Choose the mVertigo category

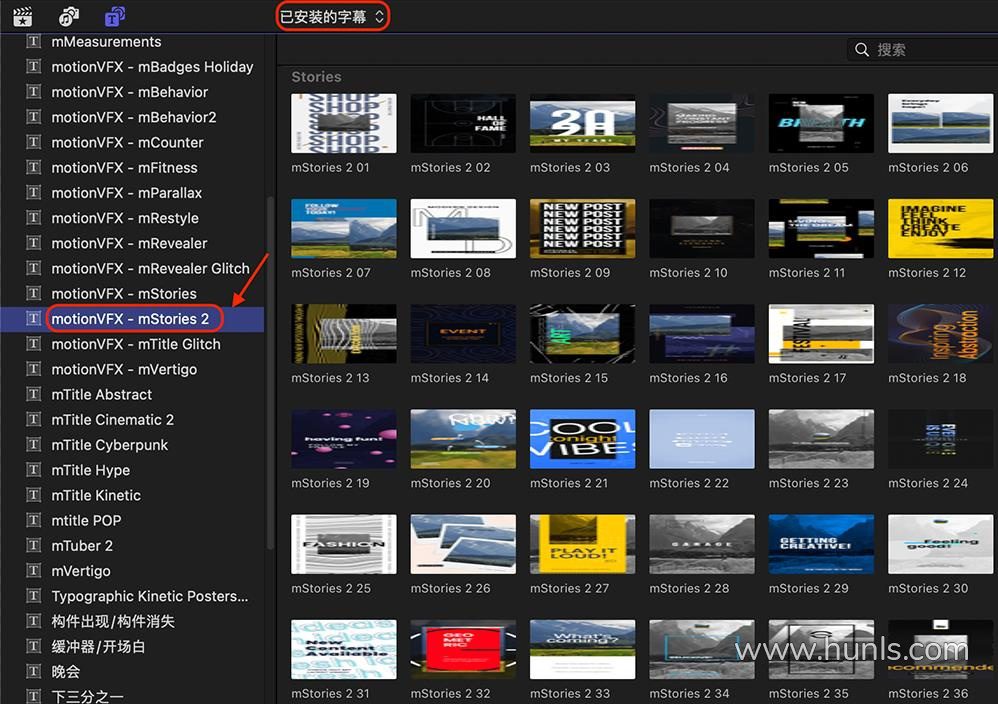81,571
